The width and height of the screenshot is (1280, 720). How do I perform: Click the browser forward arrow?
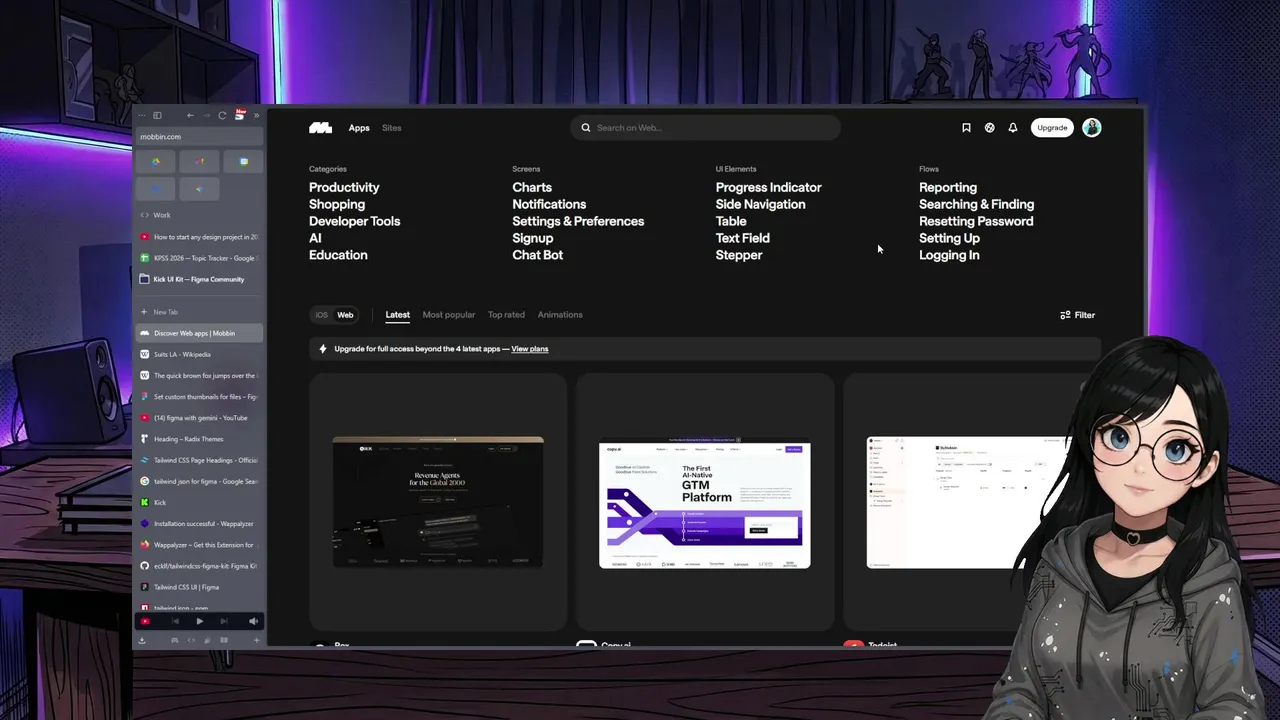(206, 115)
